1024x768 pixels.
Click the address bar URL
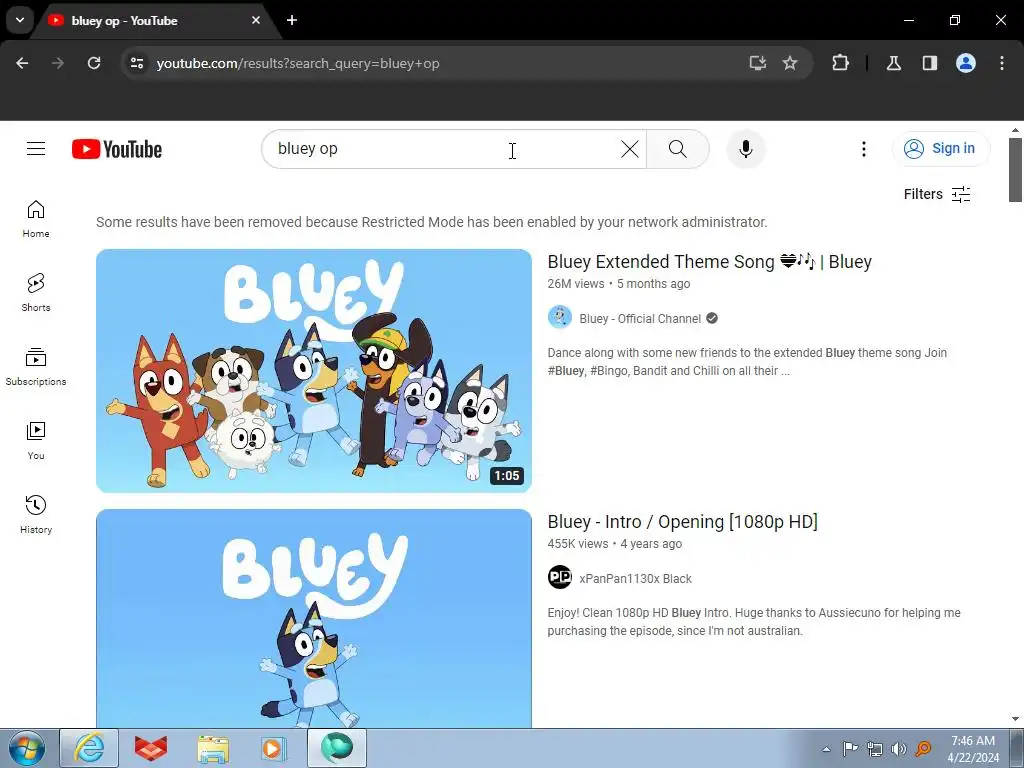[298, 63]
